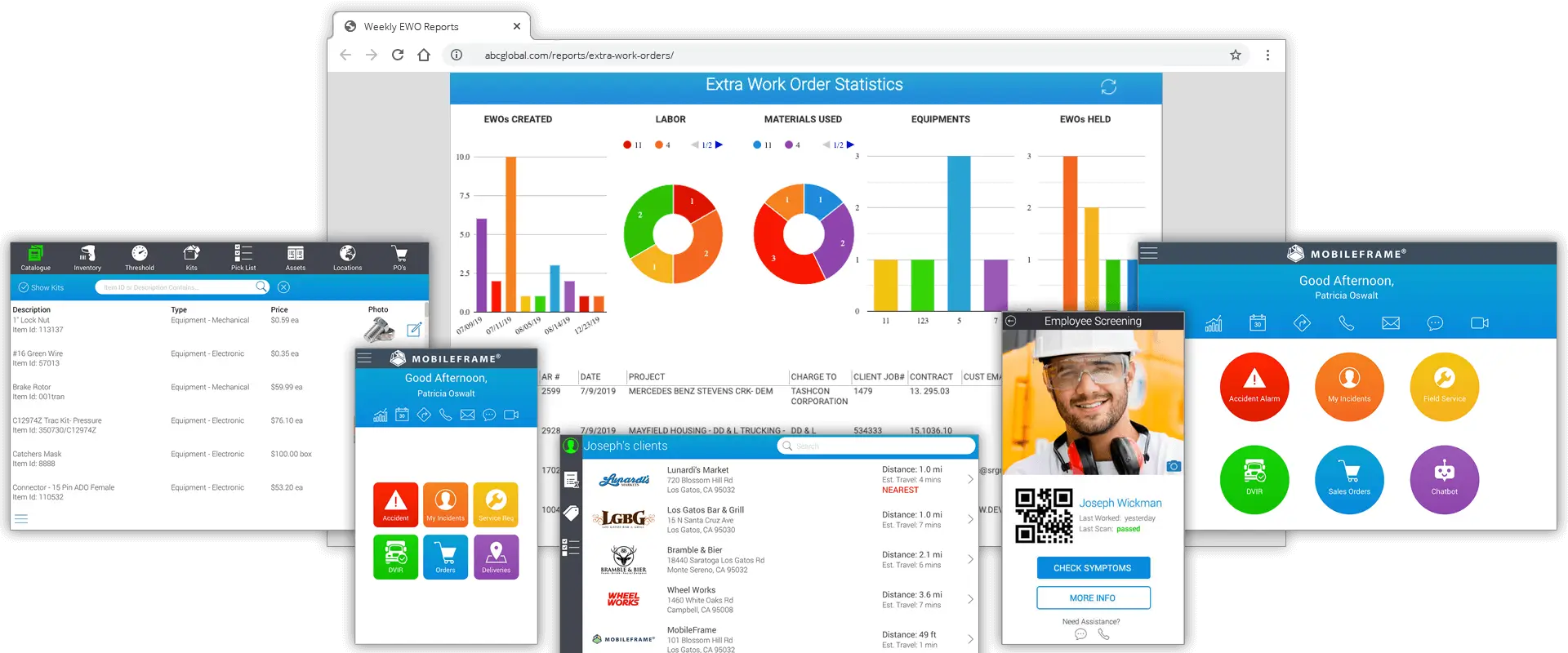Image resolution: width=1568 pixels, height=653 pixels.
Task: Toggle red 11 series in Labor legend
Action: coord(633,144)
